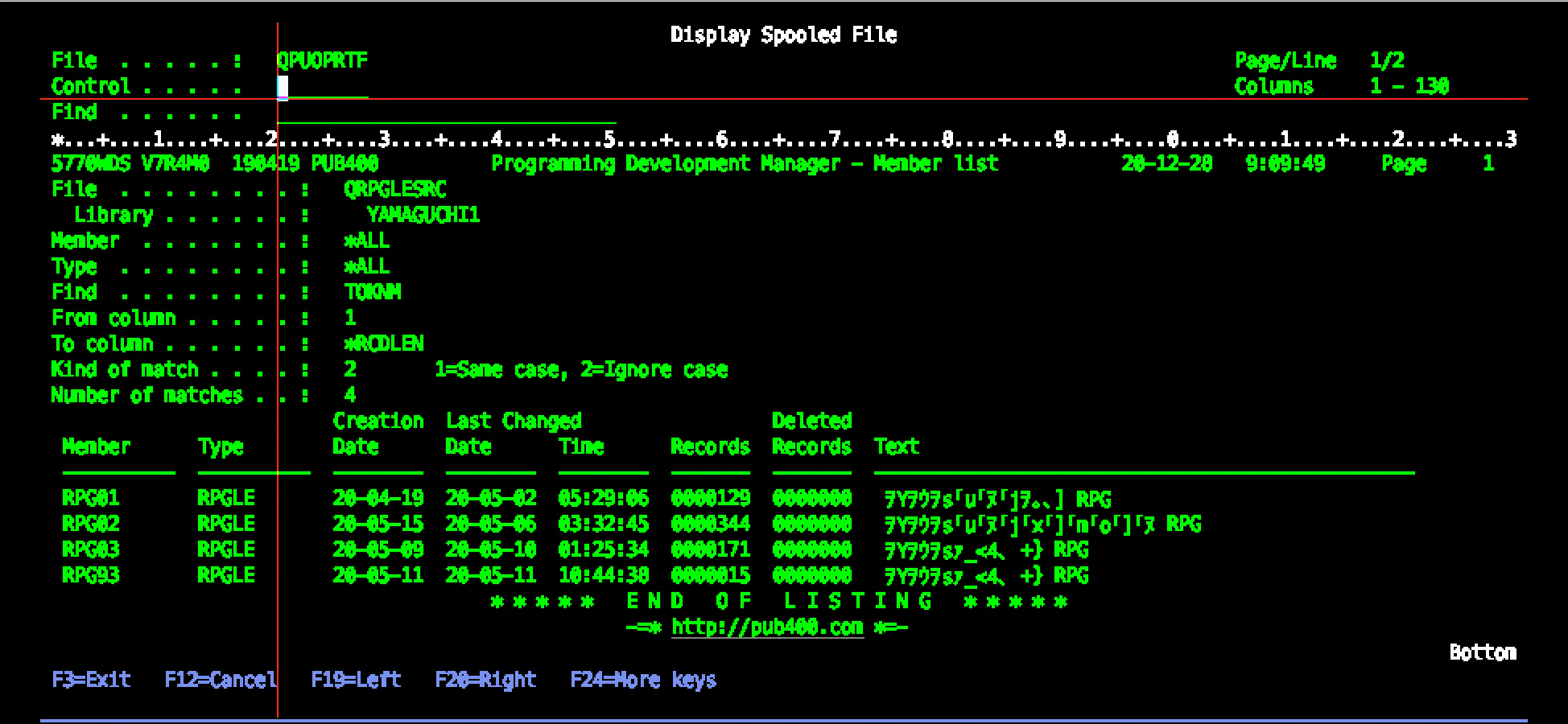
Task: Click the records count 0000344
Action: coord(711,524)
